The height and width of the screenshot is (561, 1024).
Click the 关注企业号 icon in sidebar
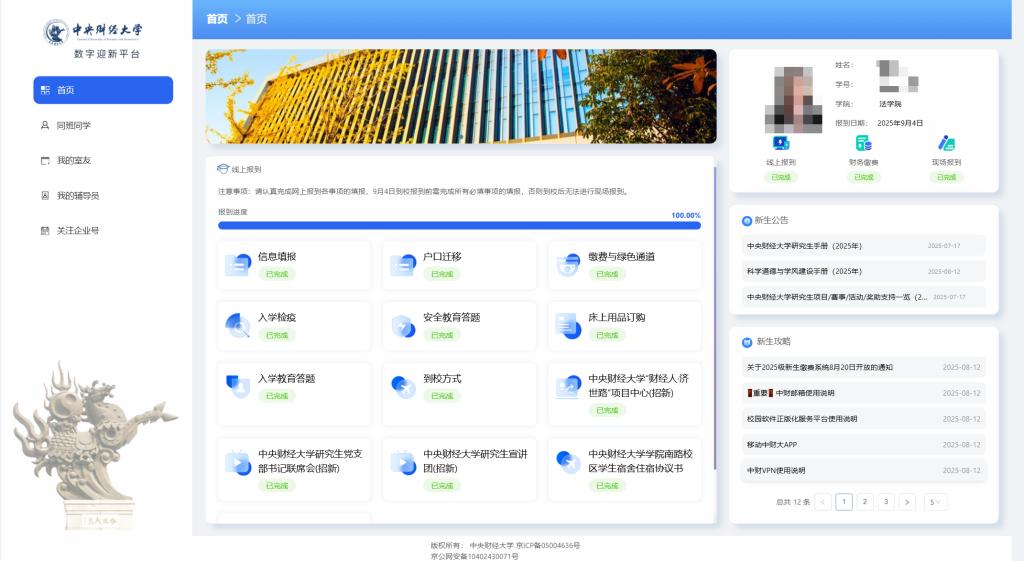(x=45, y=231)
